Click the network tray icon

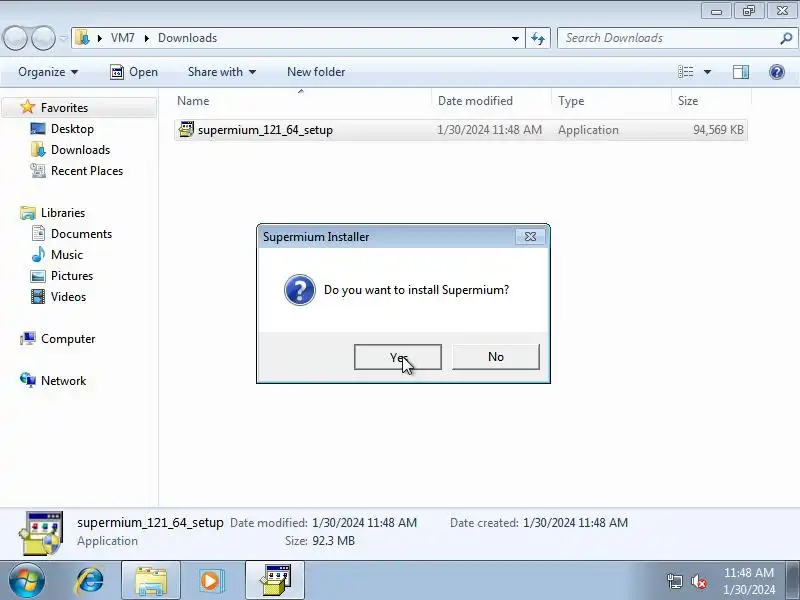pos(675,581)
